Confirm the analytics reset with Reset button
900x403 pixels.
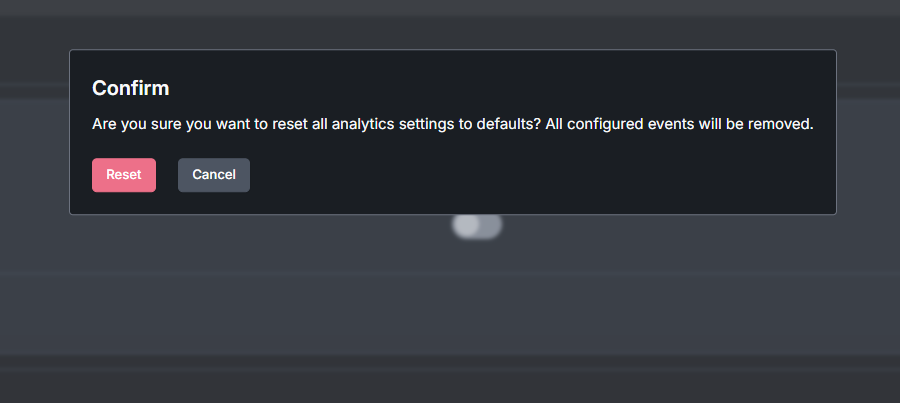point(124,175)
